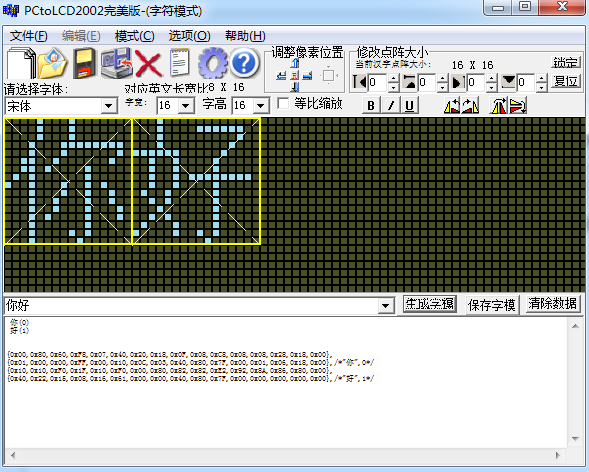This screenshot has height=472, width=589.
Task: Click the output area vertical scrollbar down arrow
Action: coord(575,439)
